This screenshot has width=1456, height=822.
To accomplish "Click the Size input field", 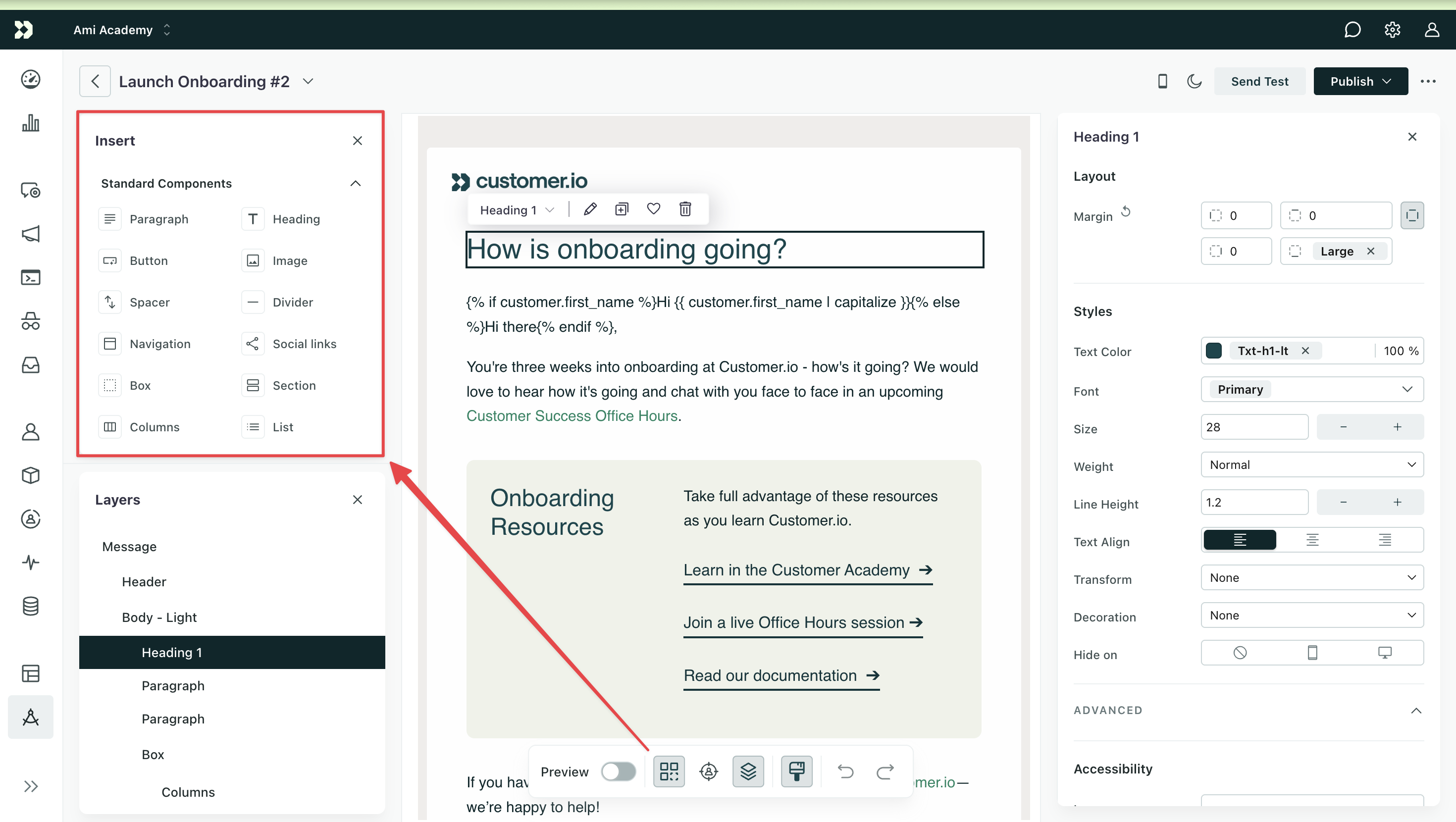I will pos(1254,427).
